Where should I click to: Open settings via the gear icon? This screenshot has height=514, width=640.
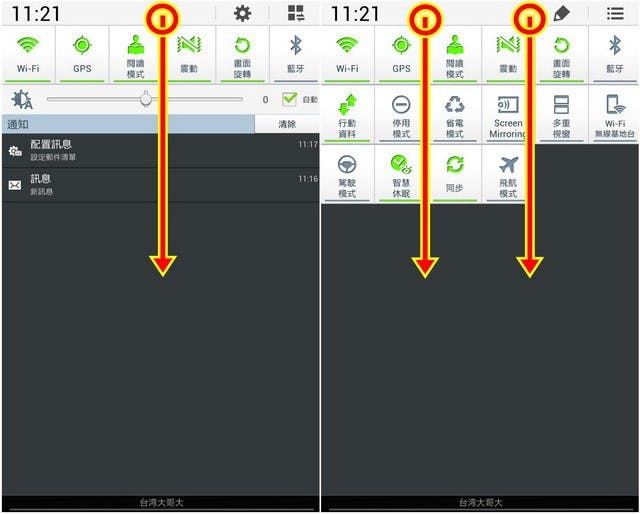(x=242, y=14)
